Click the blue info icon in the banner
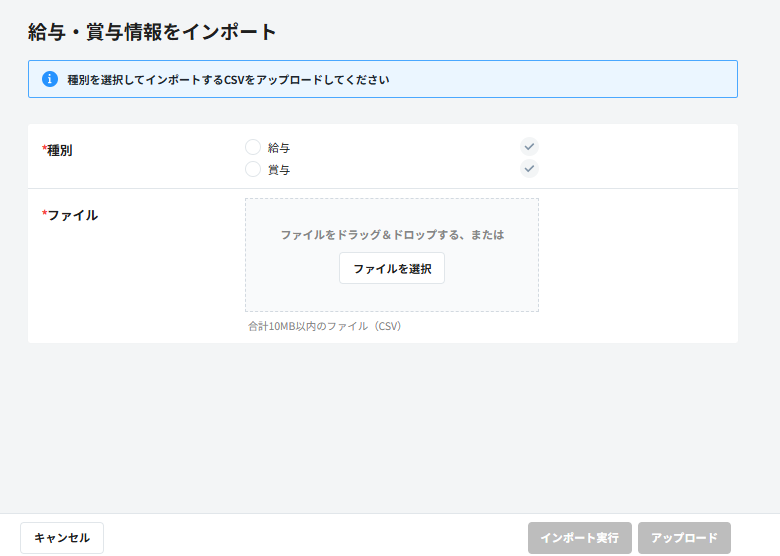The image size is (780, 556). click(50, 79)
